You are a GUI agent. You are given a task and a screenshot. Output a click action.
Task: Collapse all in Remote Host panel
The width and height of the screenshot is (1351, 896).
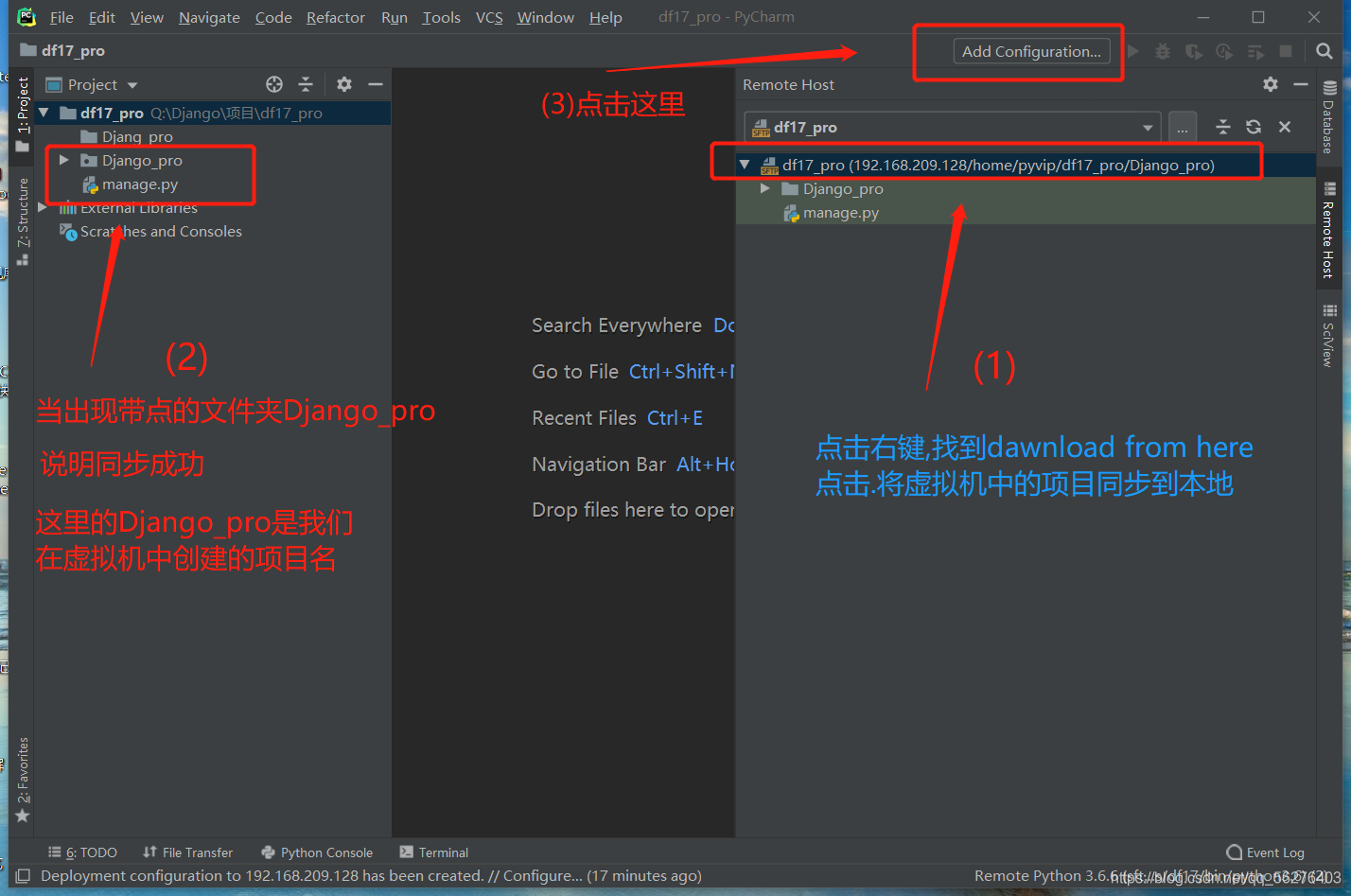click(x=1223, y=127)
